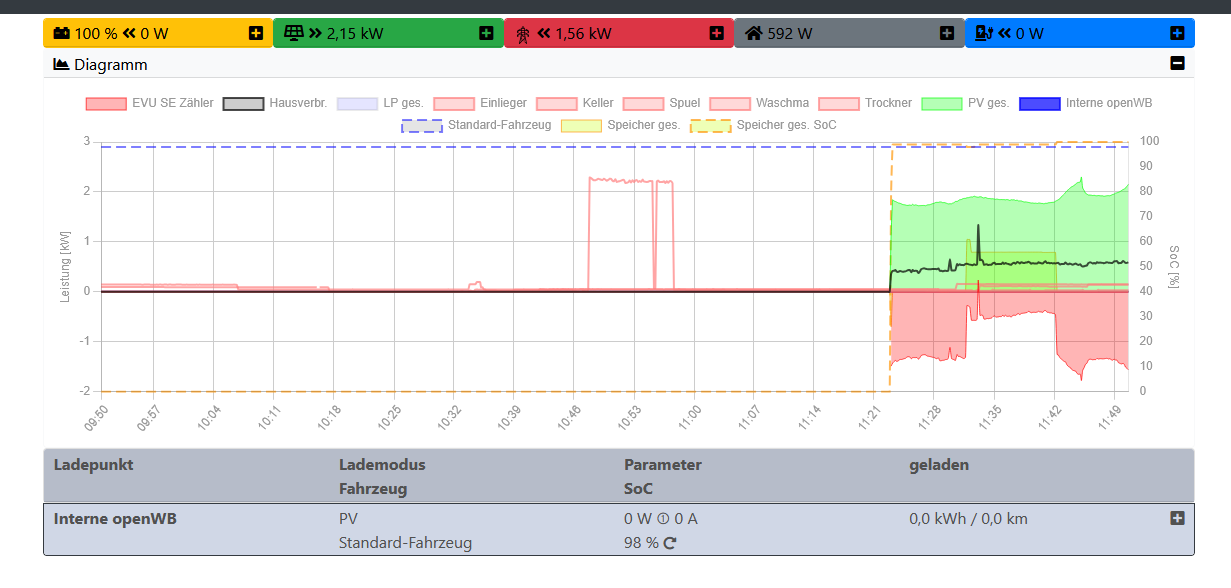Screen dimensions: 1231x588
Task: Expand the red grid 1,56 kW card
Action: tap(716, 33)
